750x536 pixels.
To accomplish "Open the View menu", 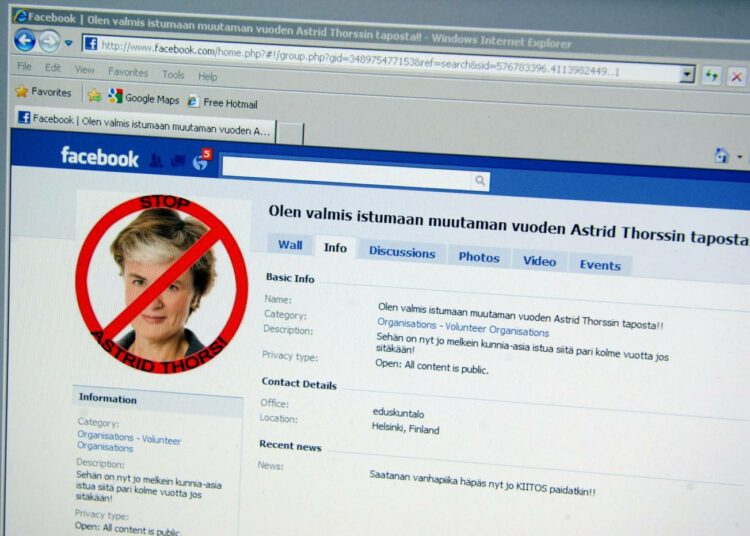I will 84,70.
